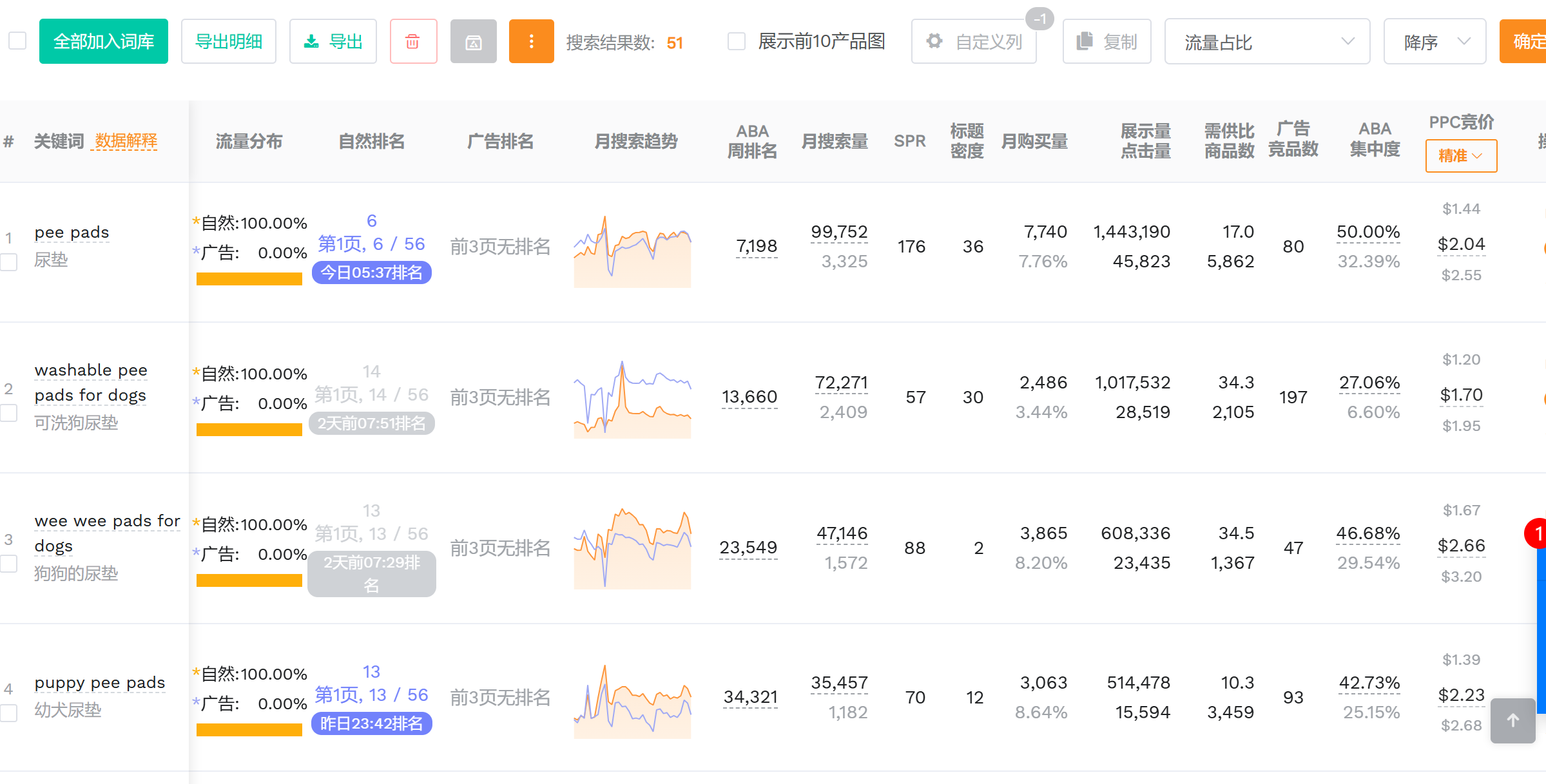Enable 展示前10产品图 checkbox
The height and width of the screenshot is (784, 1546).
pos(736,42)
